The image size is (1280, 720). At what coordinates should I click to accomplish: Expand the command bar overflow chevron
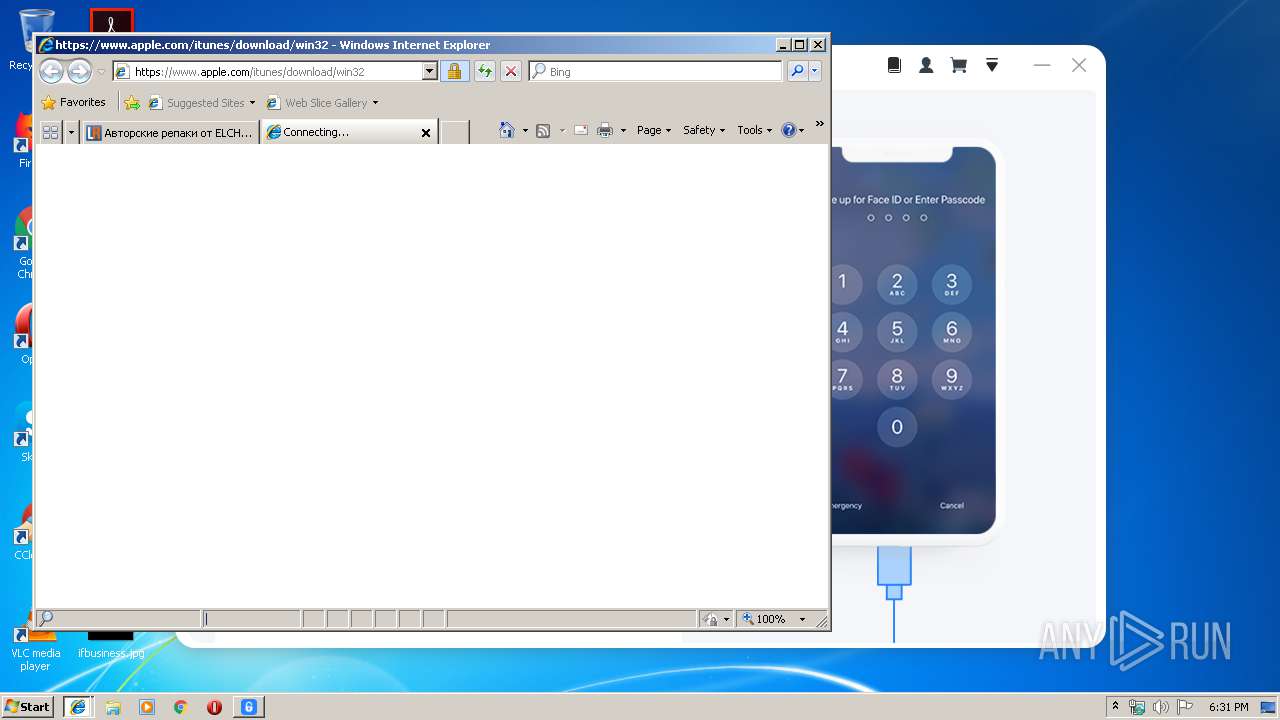pos(820,124)
